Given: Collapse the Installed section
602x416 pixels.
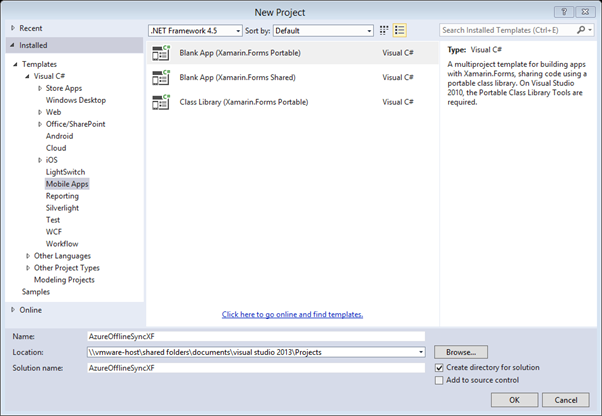Looking at the screenshot, I should (12, 45).
